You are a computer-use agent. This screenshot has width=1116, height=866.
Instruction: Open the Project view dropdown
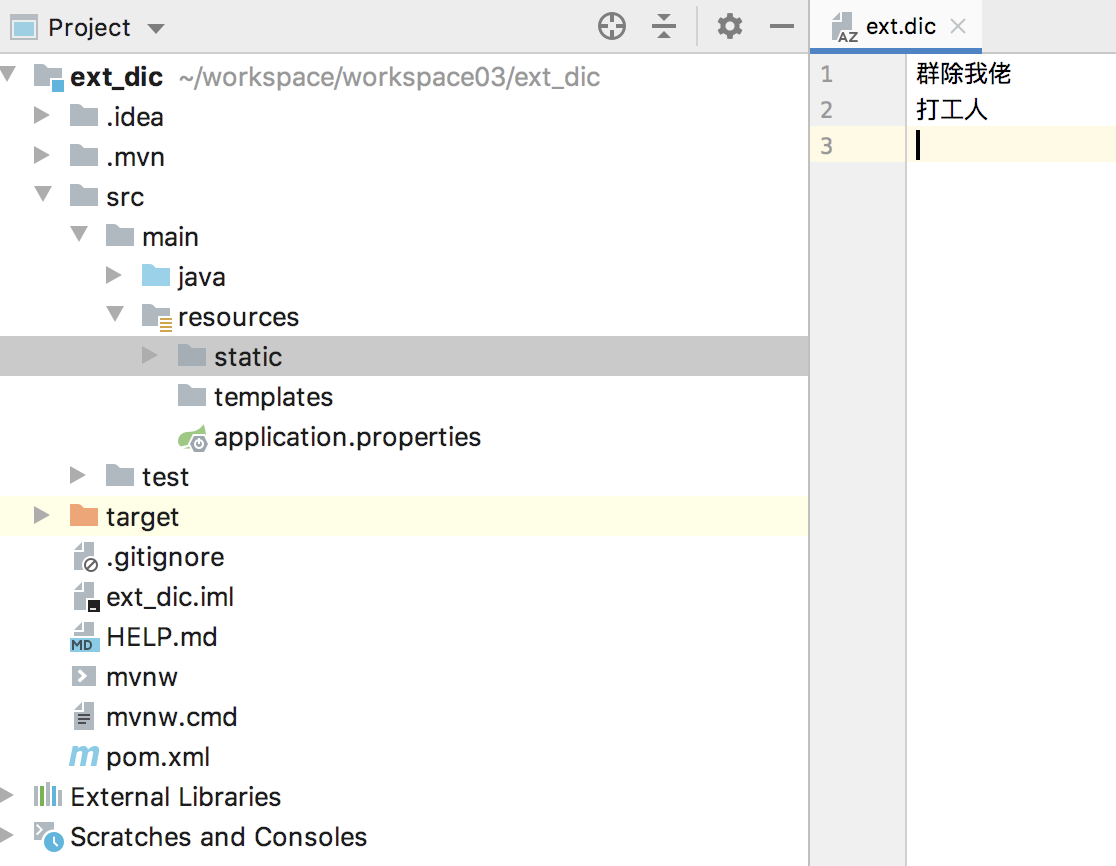(155, 28)
